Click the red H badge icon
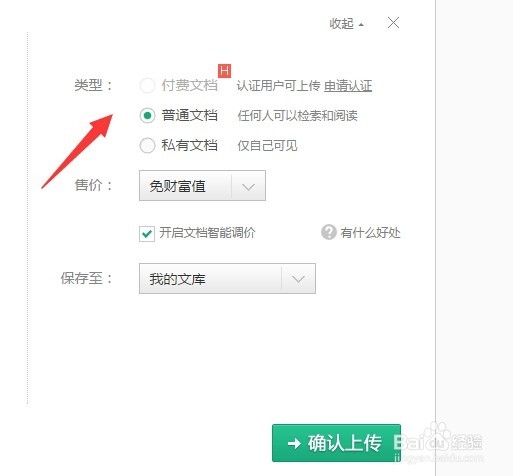 point(224,71)
